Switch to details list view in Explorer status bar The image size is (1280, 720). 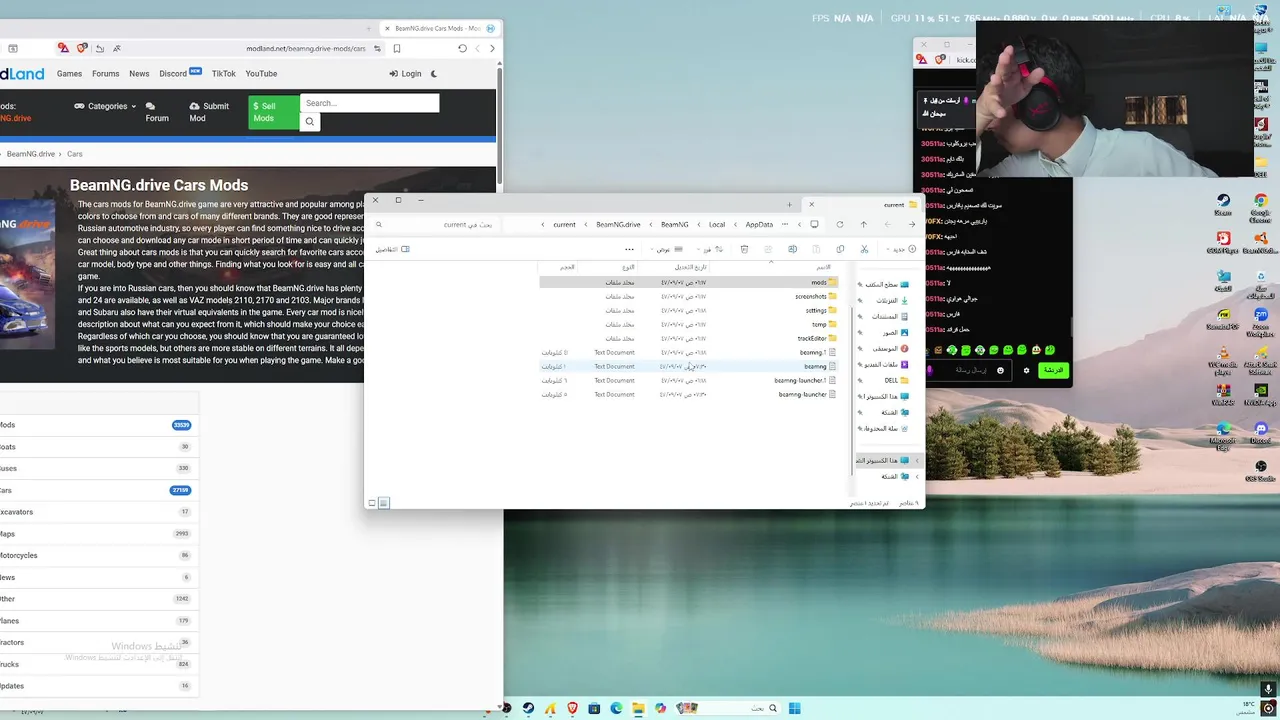pos(383,503)
